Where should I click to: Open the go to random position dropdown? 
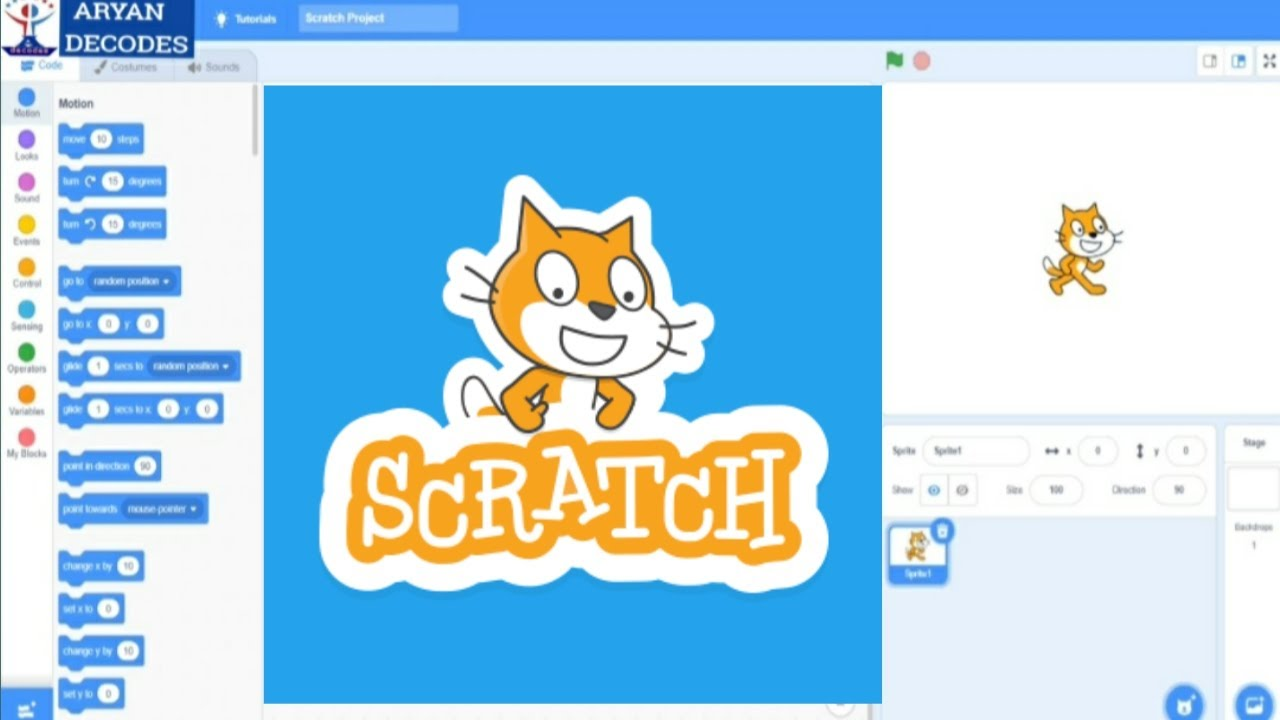pos(133,282)
